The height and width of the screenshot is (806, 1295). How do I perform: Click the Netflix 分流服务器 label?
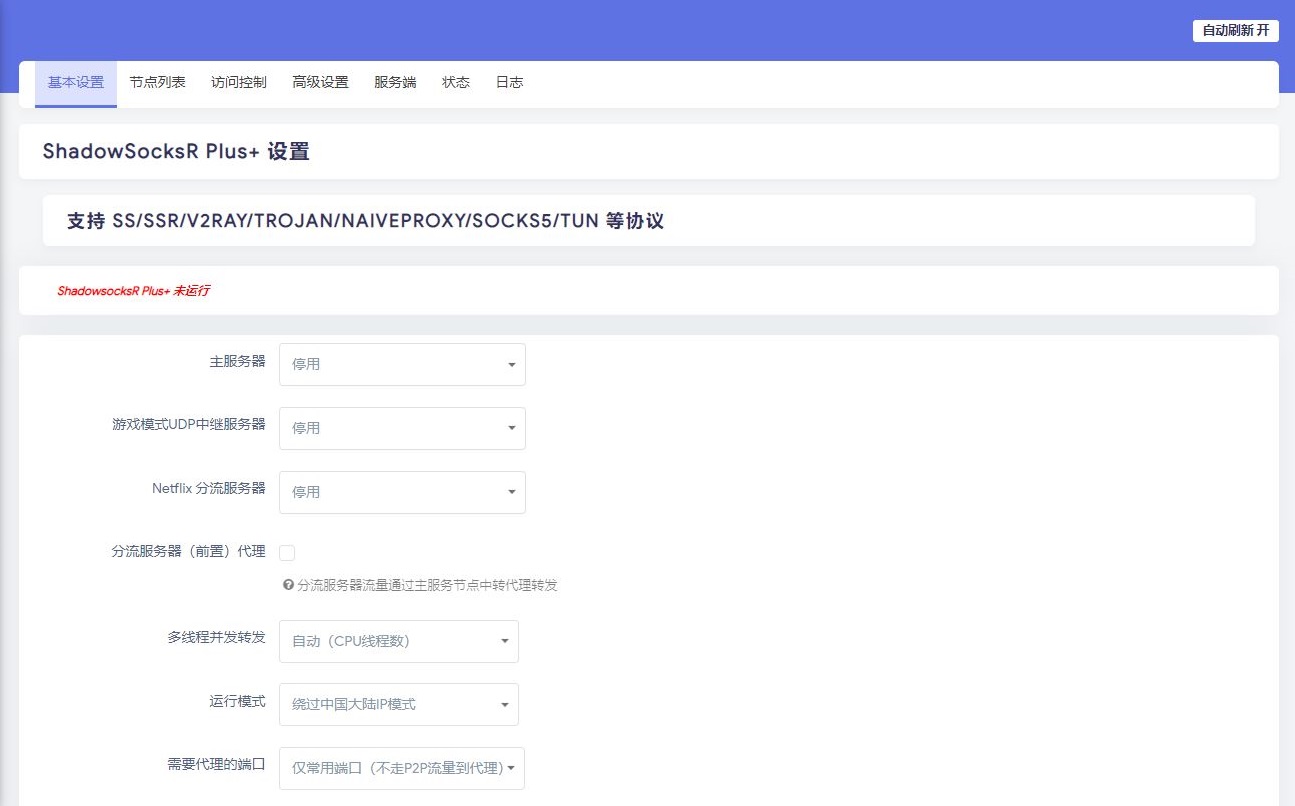pyautogui.click(x=209, y=488)
